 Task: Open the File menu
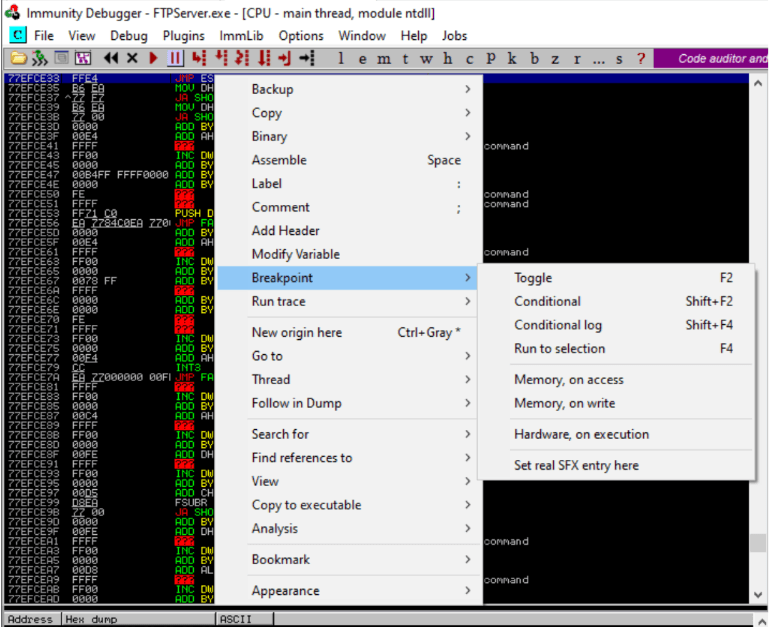pyautogui.click(x=44, y=35)
